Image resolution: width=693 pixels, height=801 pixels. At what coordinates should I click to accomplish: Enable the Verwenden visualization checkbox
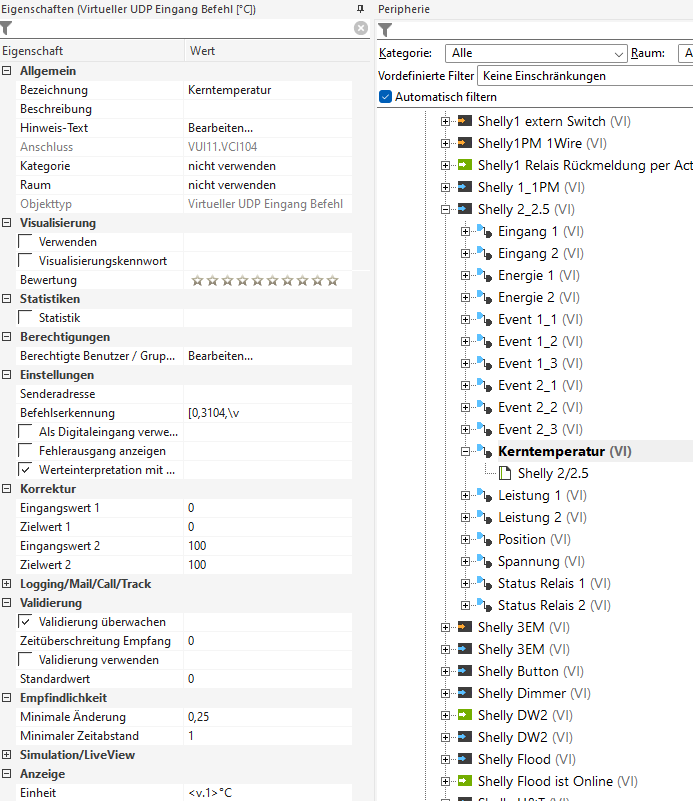(26, 242)
